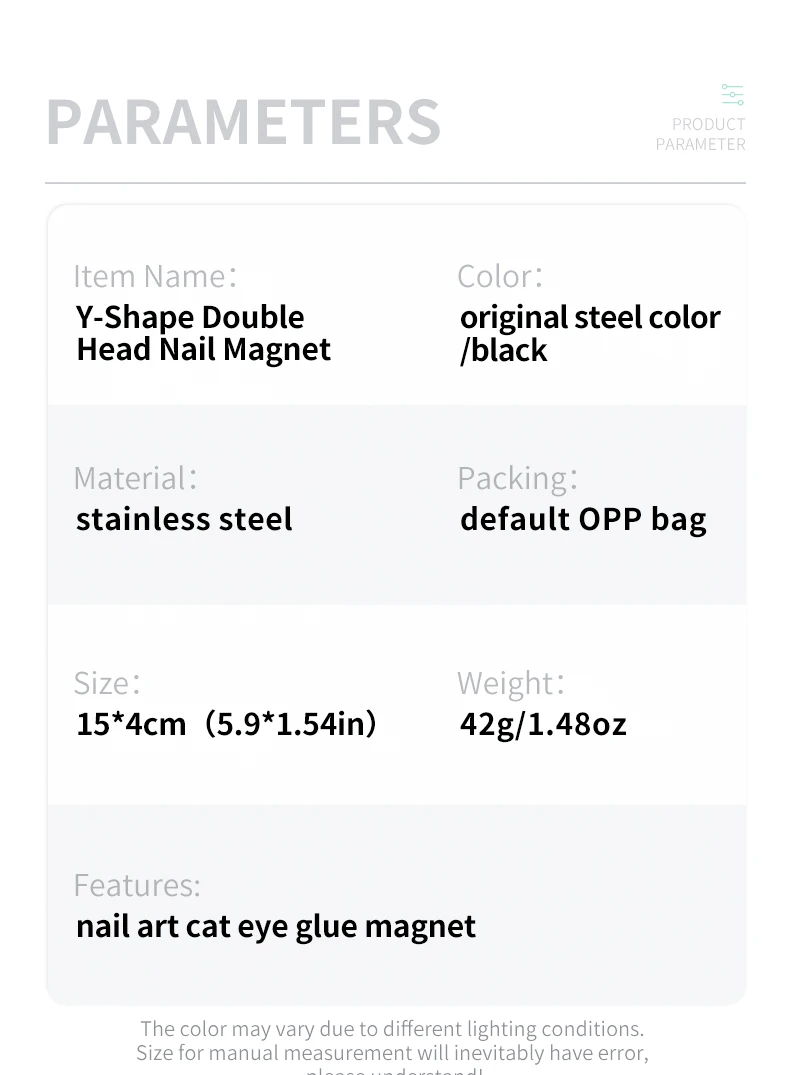Screen dimensions: 790x1075
Task: Click the sliders icon above Product Parameter
Action: [x=733, y=95]
